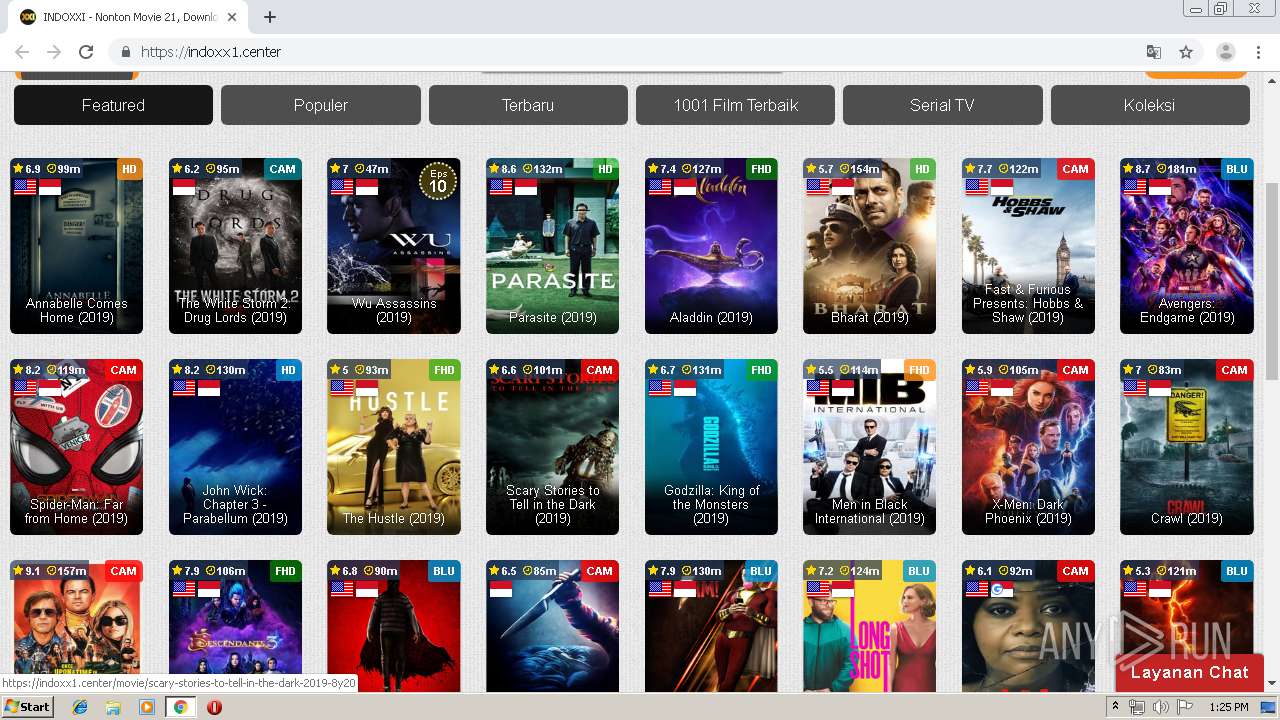Click BLU quality badge on Avengers: Endgame
This screenshot has height=720, width=1280.
1236,169
